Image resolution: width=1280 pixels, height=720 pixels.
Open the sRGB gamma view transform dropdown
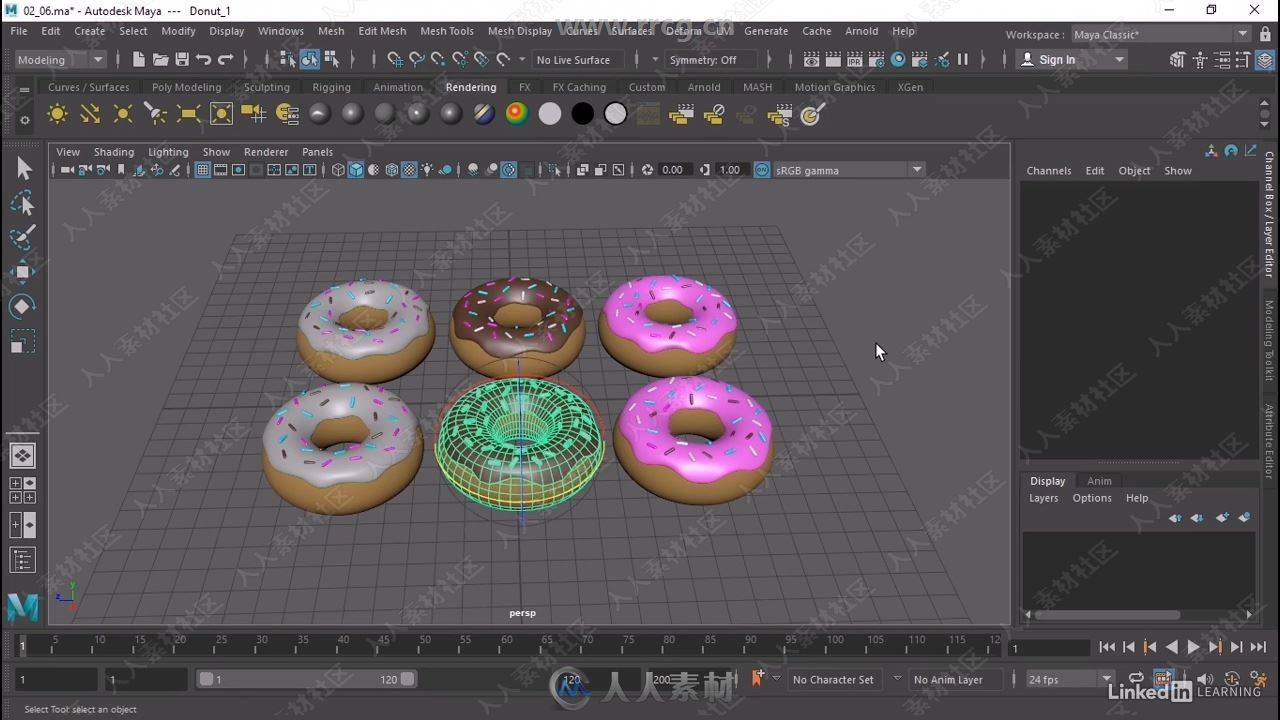pyautogui.click(x=849, y=170)
